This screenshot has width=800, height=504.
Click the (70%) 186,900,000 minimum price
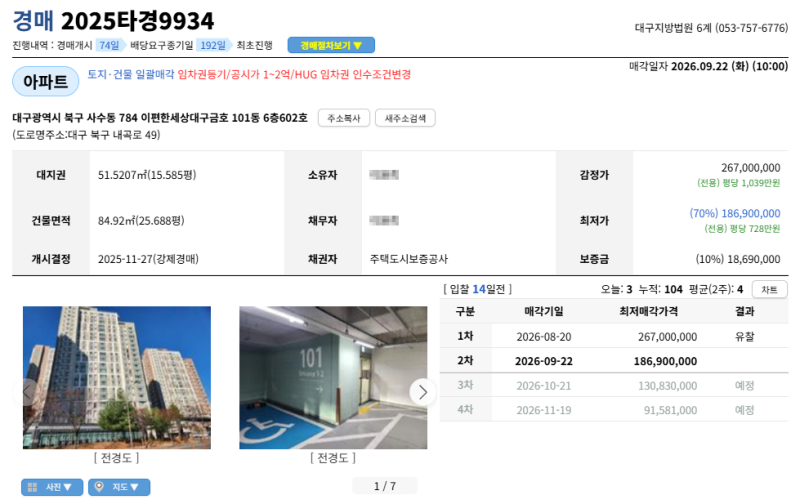pyautogui.click(x=735, y=213)
